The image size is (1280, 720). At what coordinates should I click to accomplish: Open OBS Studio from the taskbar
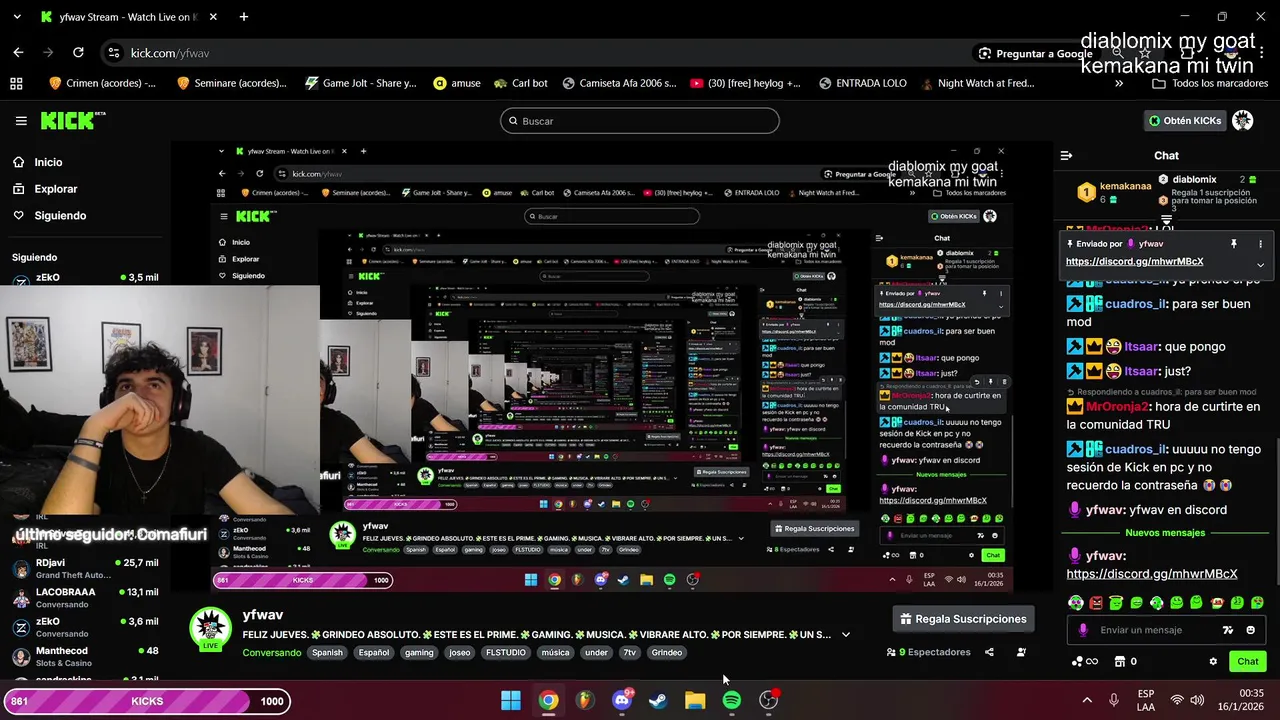click(x=769, y=701)
